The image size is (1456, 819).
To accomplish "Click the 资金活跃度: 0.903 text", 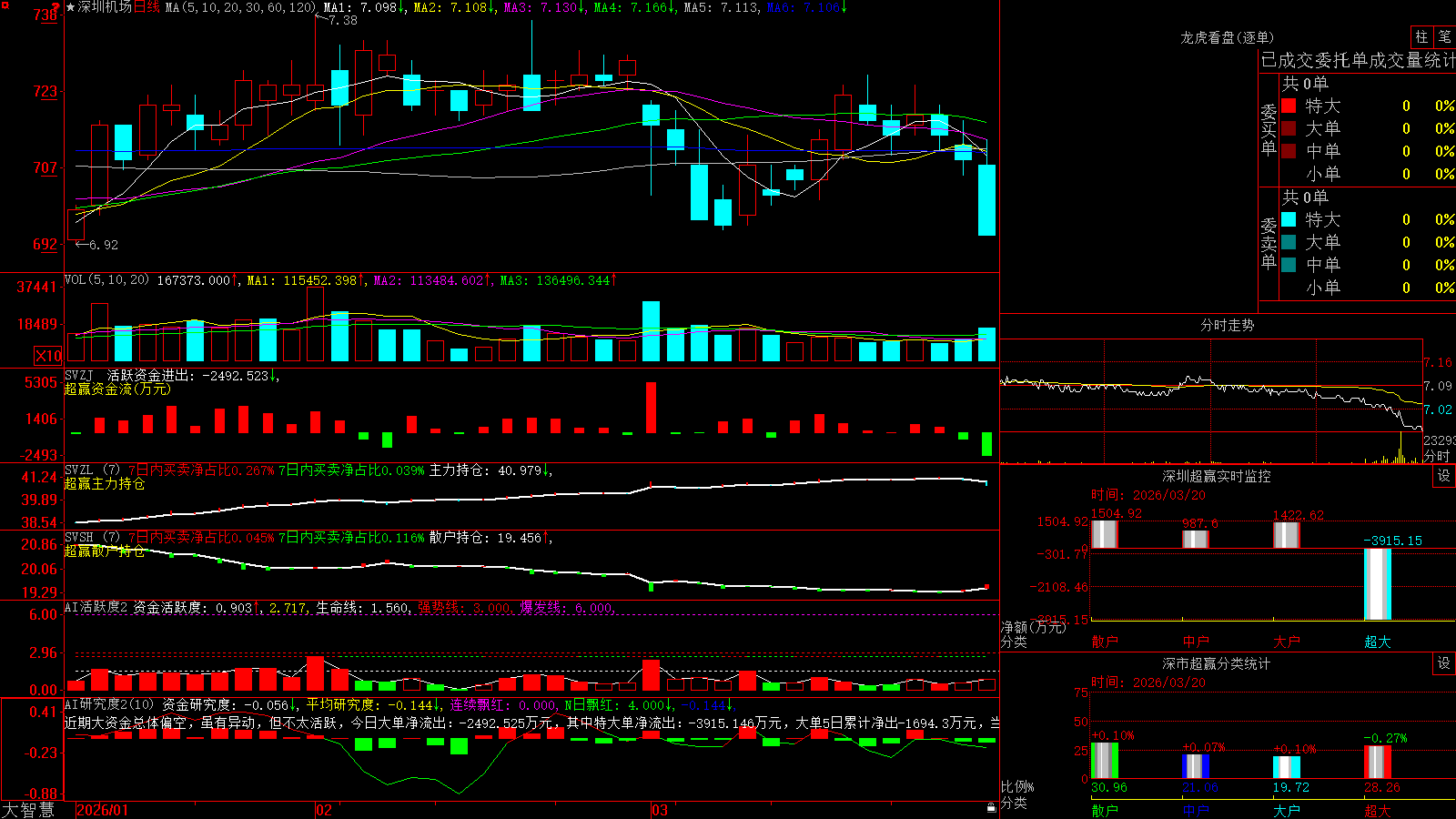I will [x=193, y=607].
